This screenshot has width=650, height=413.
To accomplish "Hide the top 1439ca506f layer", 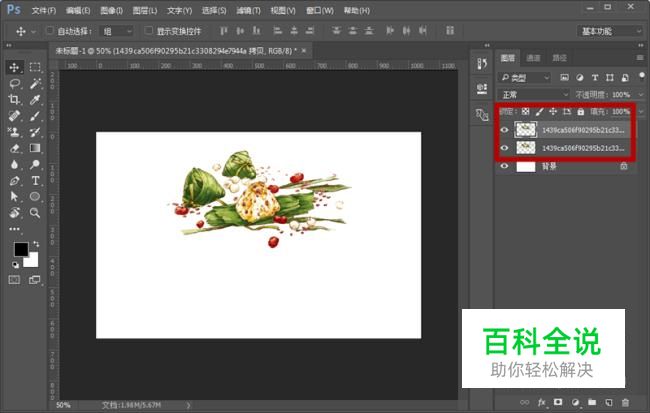I will pos(504,130).
